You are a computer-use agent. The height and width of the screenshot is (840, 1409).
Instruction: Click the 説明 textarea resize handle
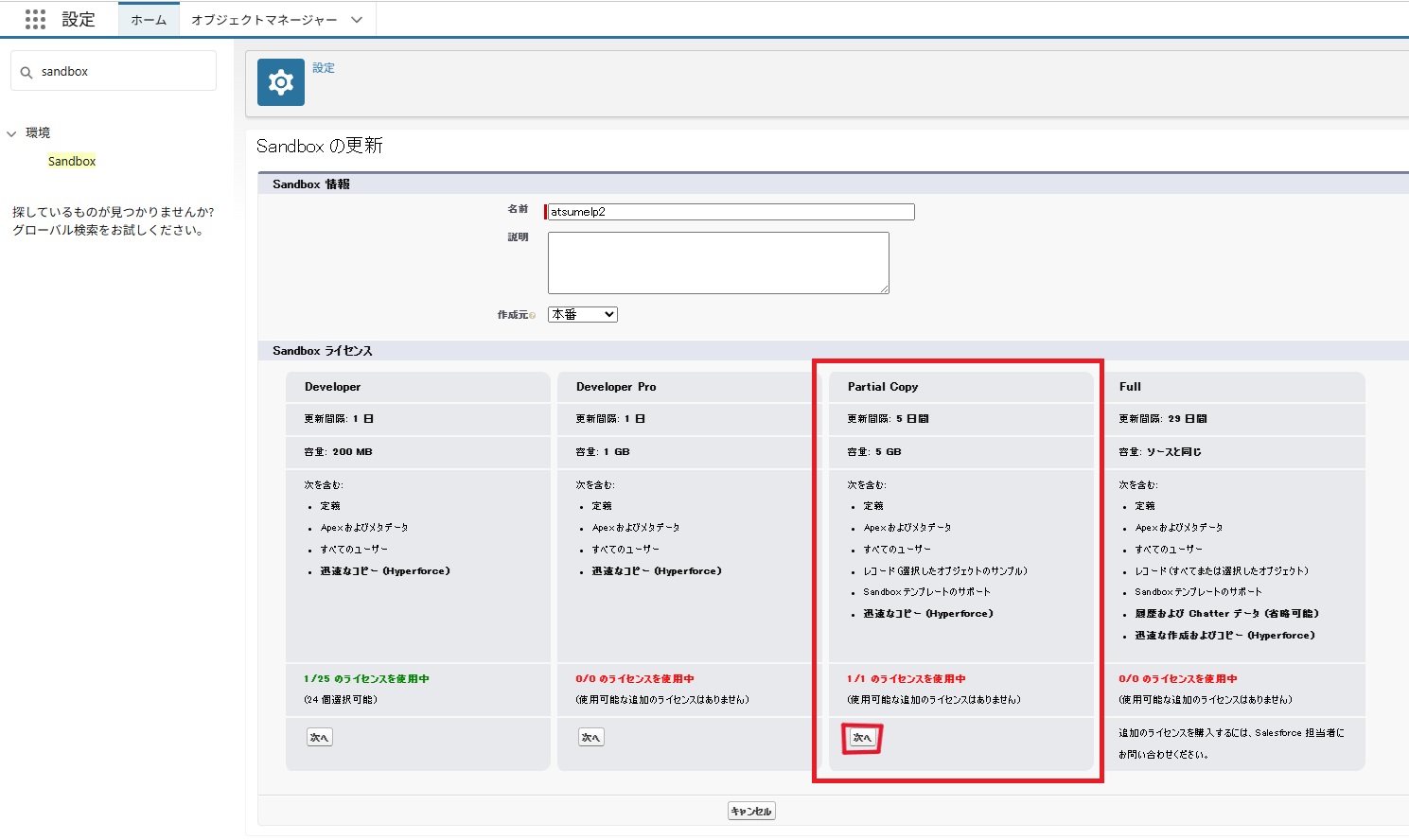point(885,289)
